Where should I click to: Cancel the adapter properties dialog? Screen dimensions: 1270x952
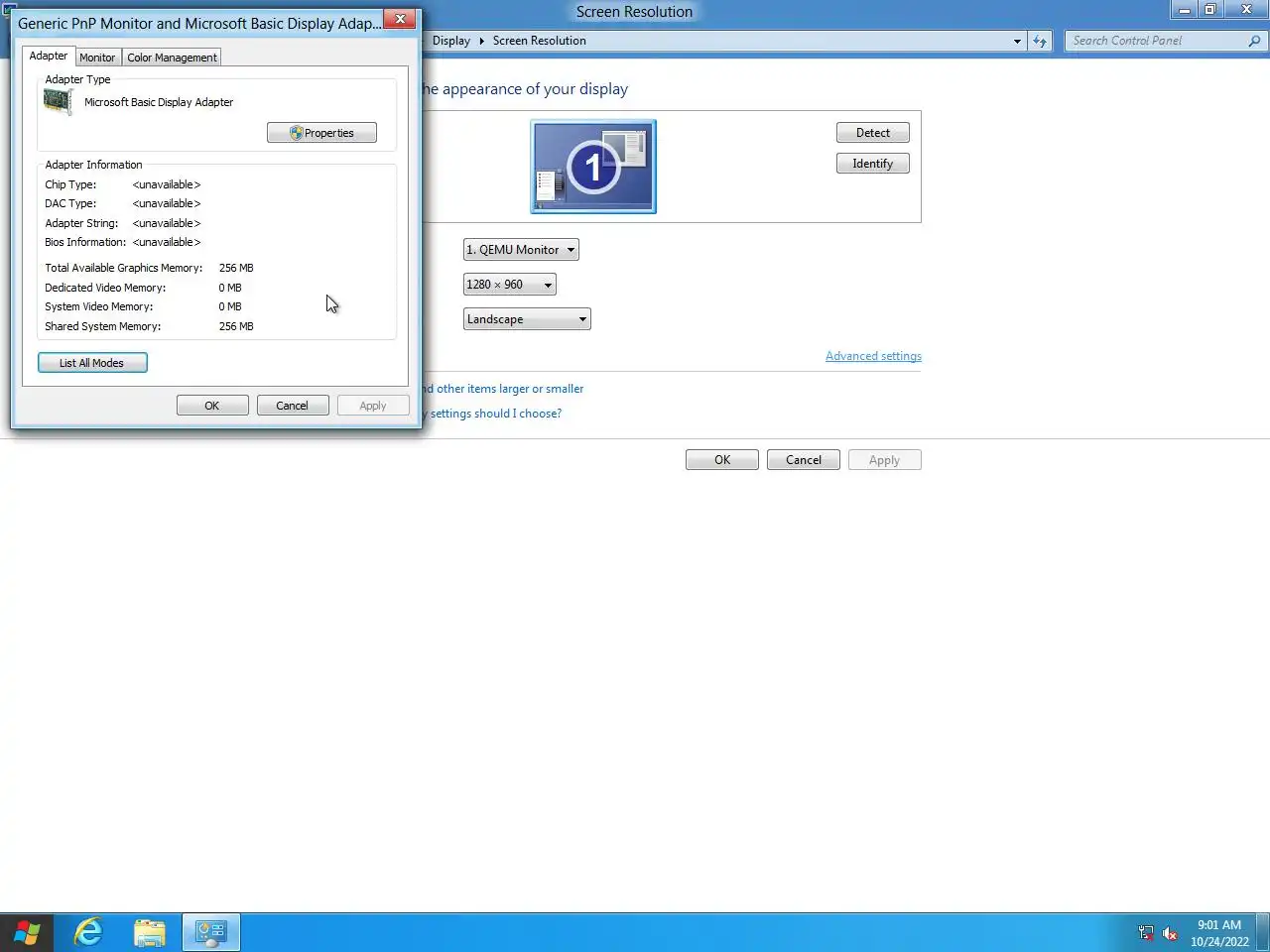(293, 406)
